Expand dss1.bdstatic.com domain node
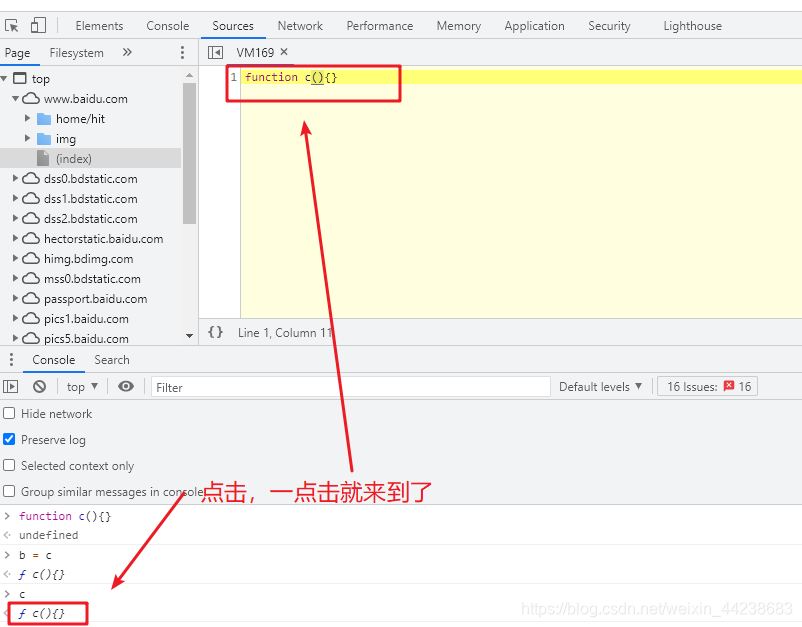Screen dimensions: 802x627 pyautogui.click(x=16, y=198)
